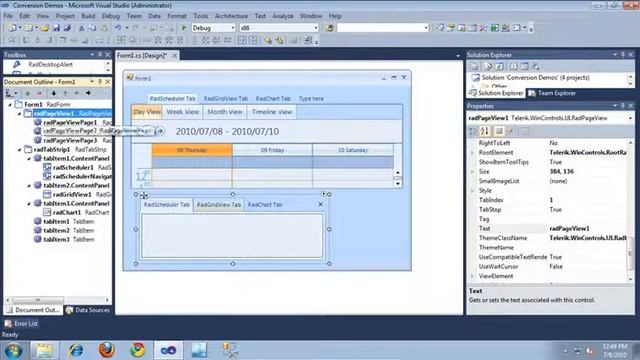The width and height of the screenshot is (640, 360).
Task: Click the find combo box in toolbar
Action: coord(382,28)
